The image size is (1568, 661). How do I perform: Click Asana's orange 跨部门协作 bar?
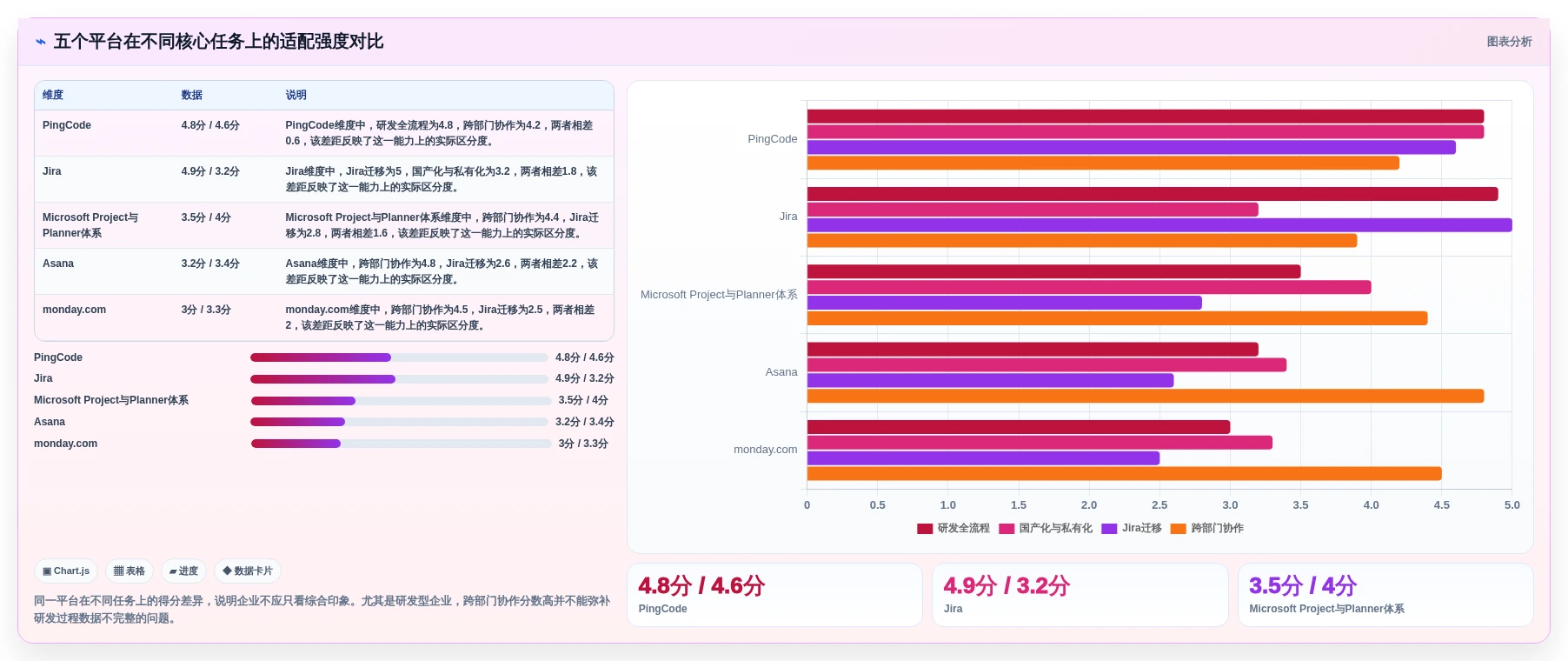point(1146,397)
